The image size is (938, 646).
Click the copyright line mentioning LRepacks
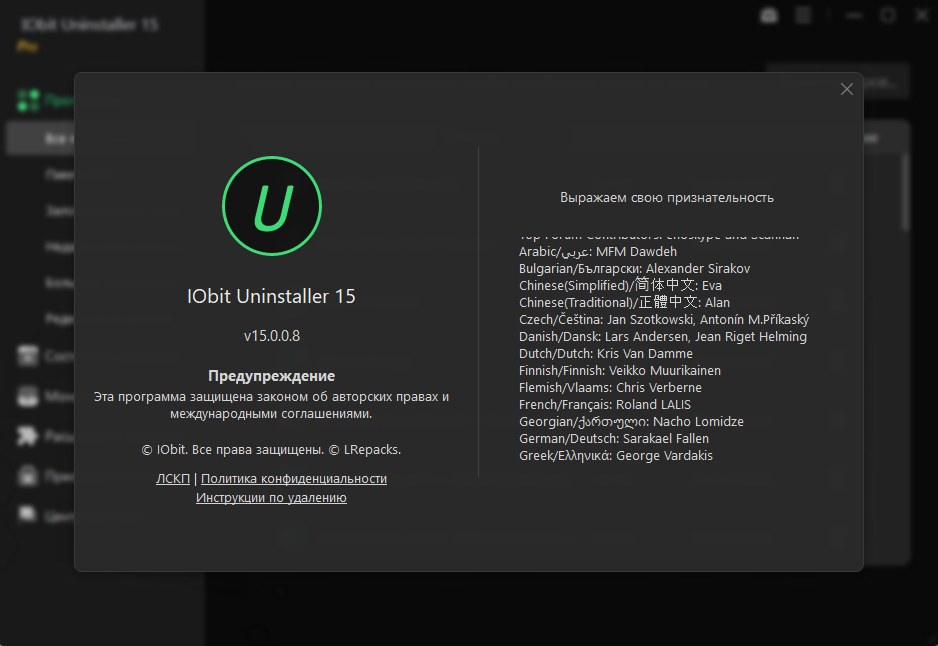click(x=271, y=450)
